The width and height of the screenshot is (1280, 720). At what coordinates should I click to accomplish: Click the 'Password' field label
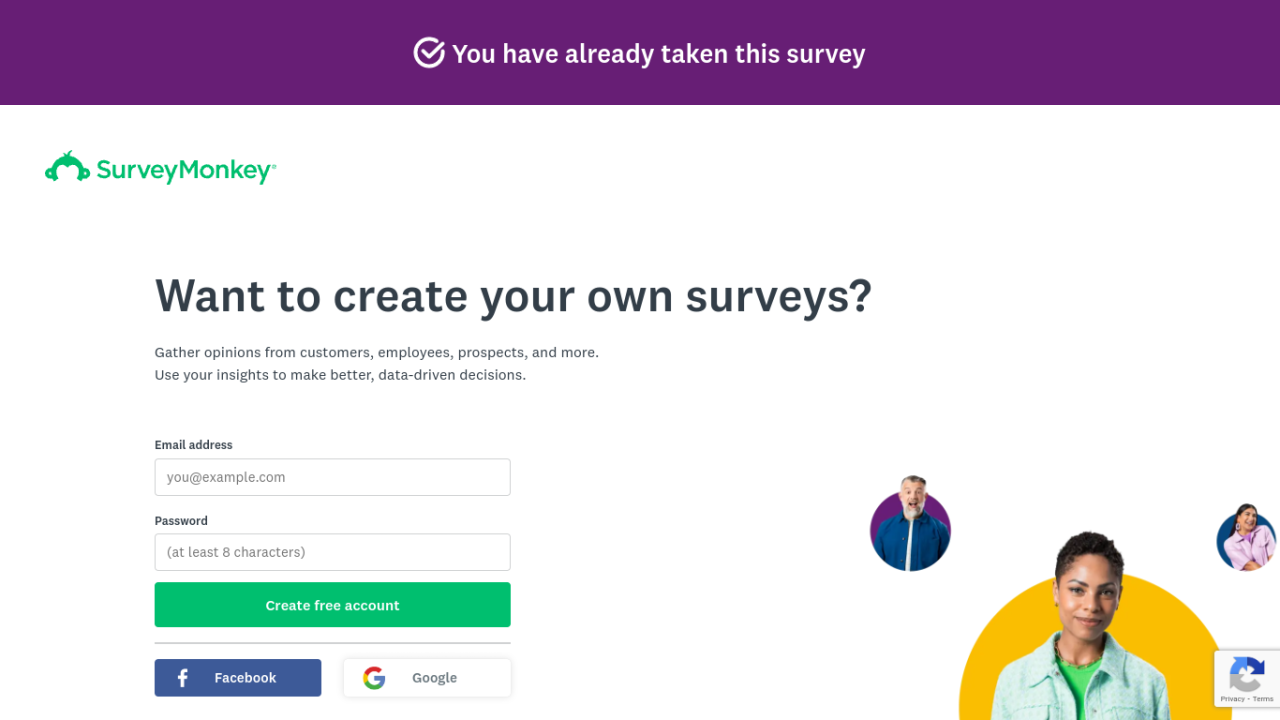point(181,521)
